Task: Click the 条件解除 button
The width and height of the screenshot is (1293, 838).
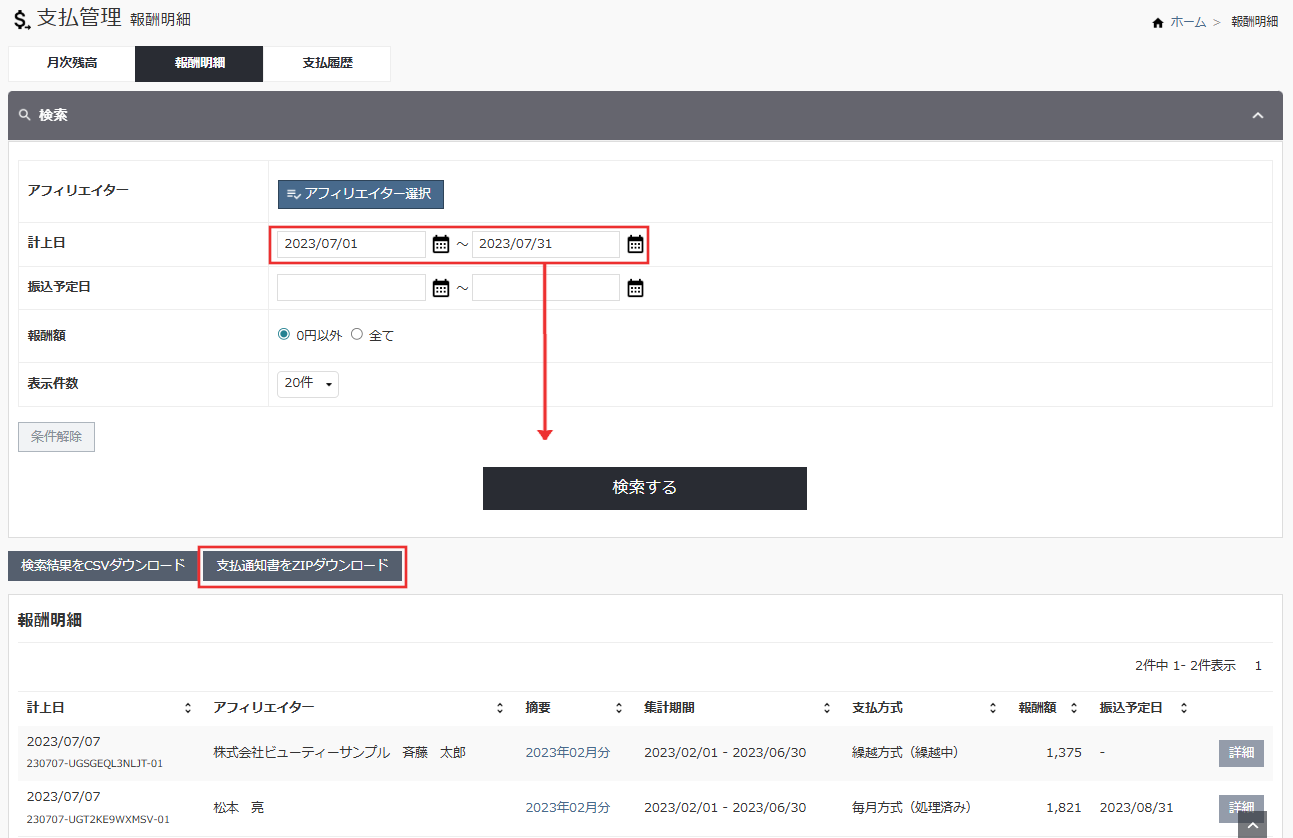Action: [56, 436]
